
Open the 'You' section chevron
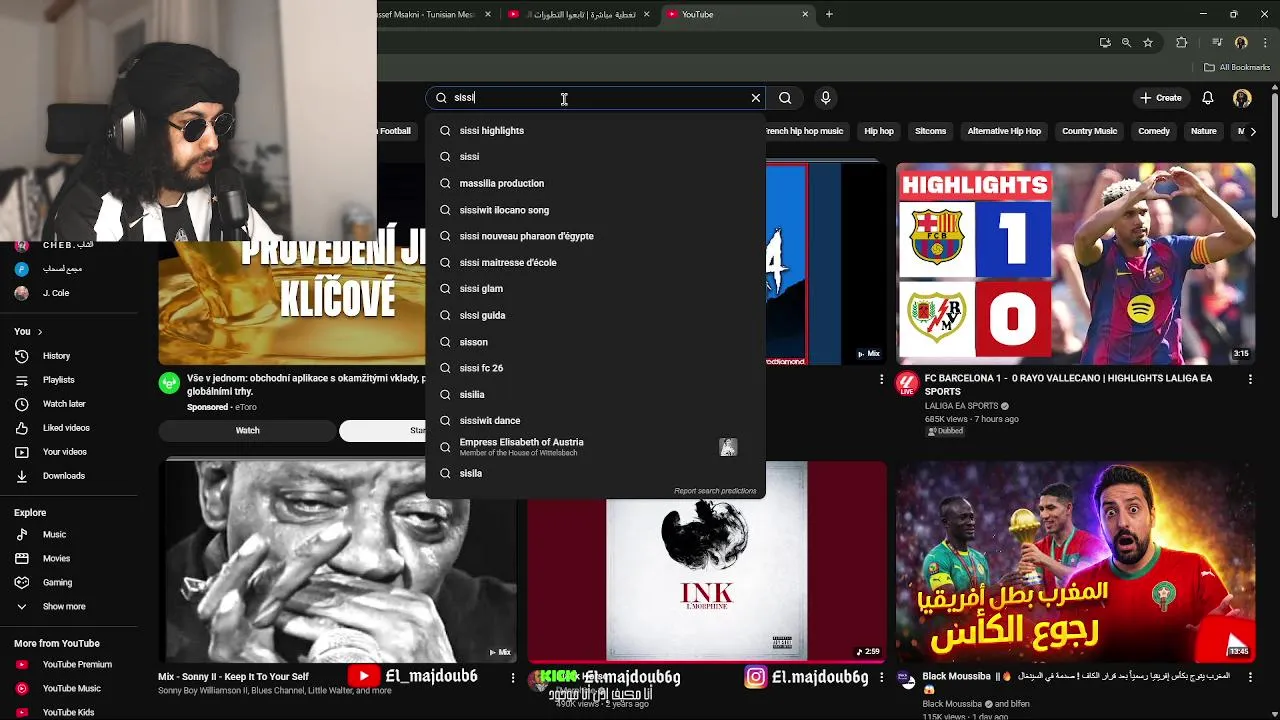pyautogui.click(x=40, y=331)
